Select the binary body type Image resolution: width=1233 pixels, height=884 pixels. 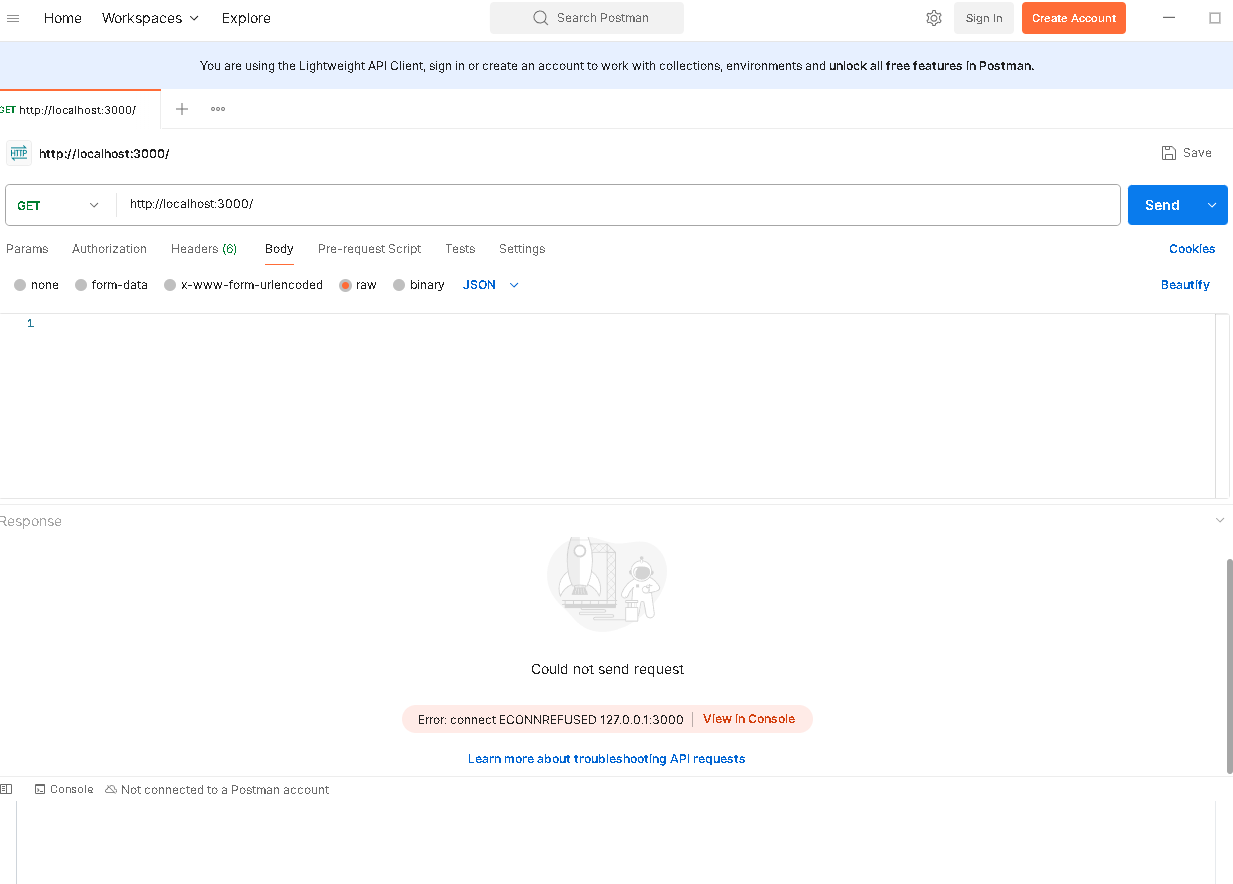pos(419,285)
